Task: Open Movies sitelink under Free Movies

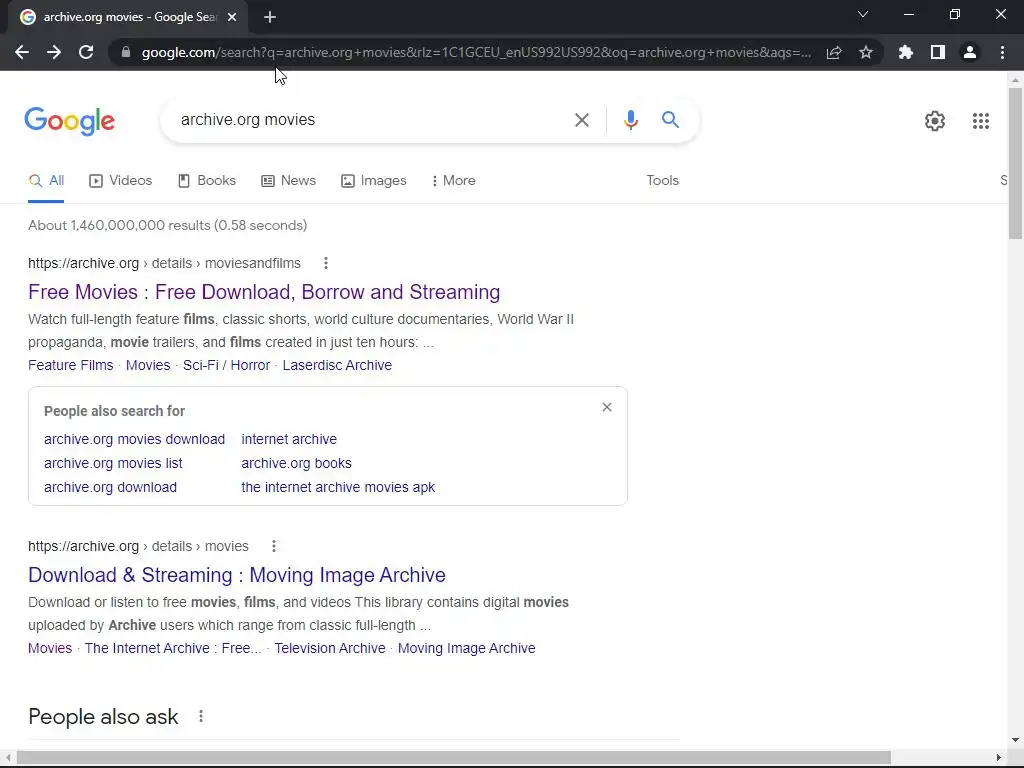Action: coord(148,365)
